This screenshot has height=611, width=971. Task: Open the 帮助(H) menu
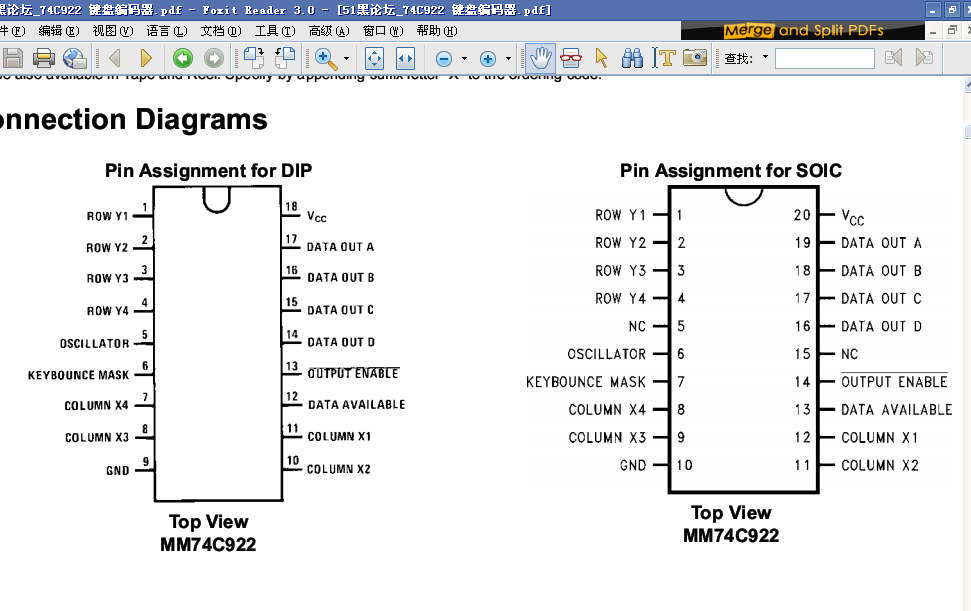click(x=437, y=31)
